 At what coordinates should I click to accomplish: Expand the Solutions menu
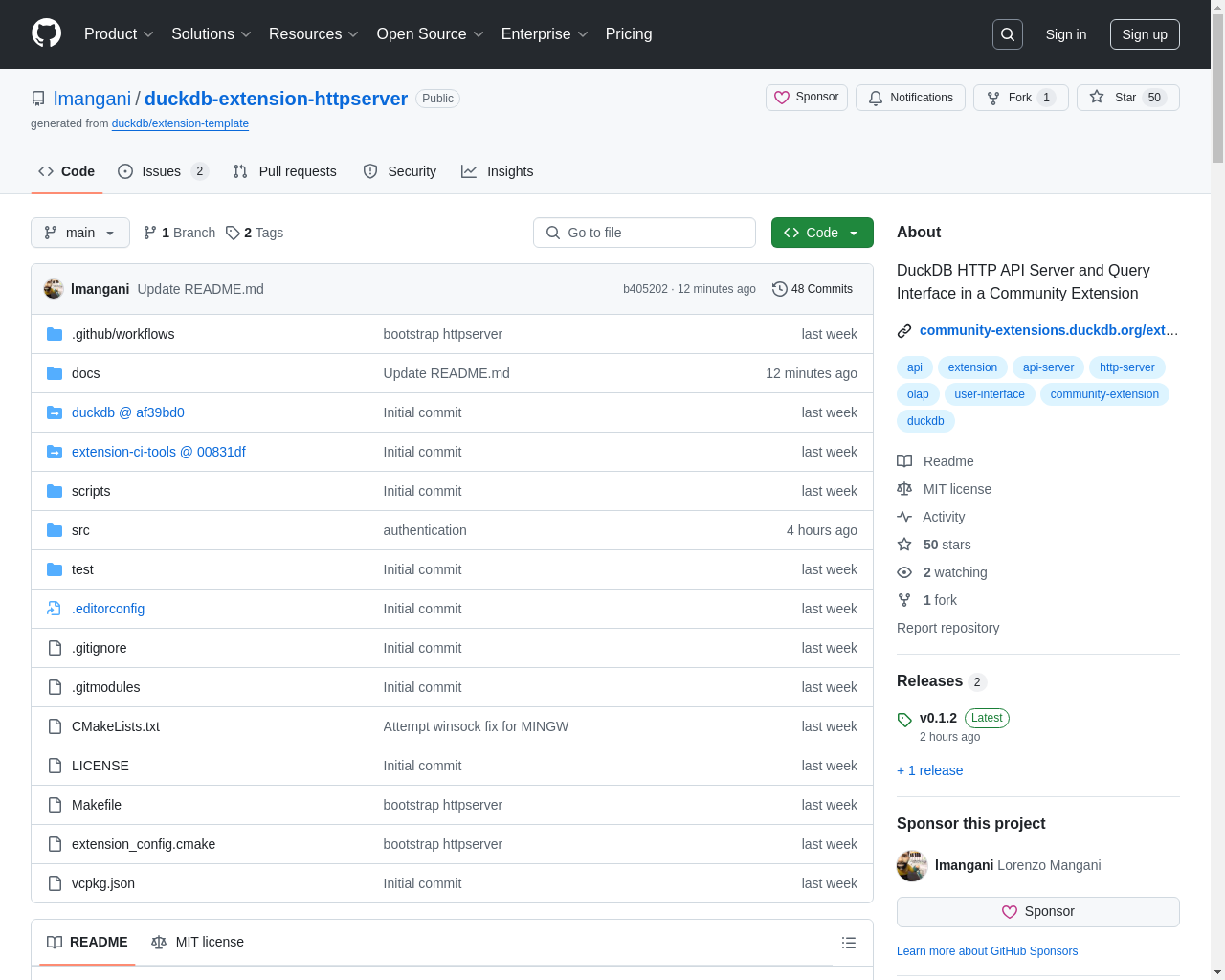coord(212,34)
